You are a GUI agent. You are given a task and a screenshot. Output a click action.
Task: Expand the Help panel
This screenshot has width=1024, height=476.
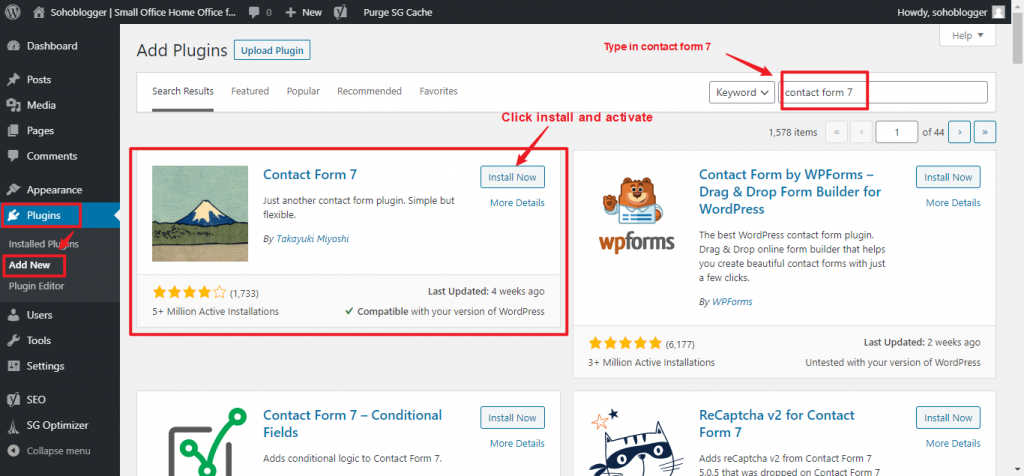click(967, 35)
